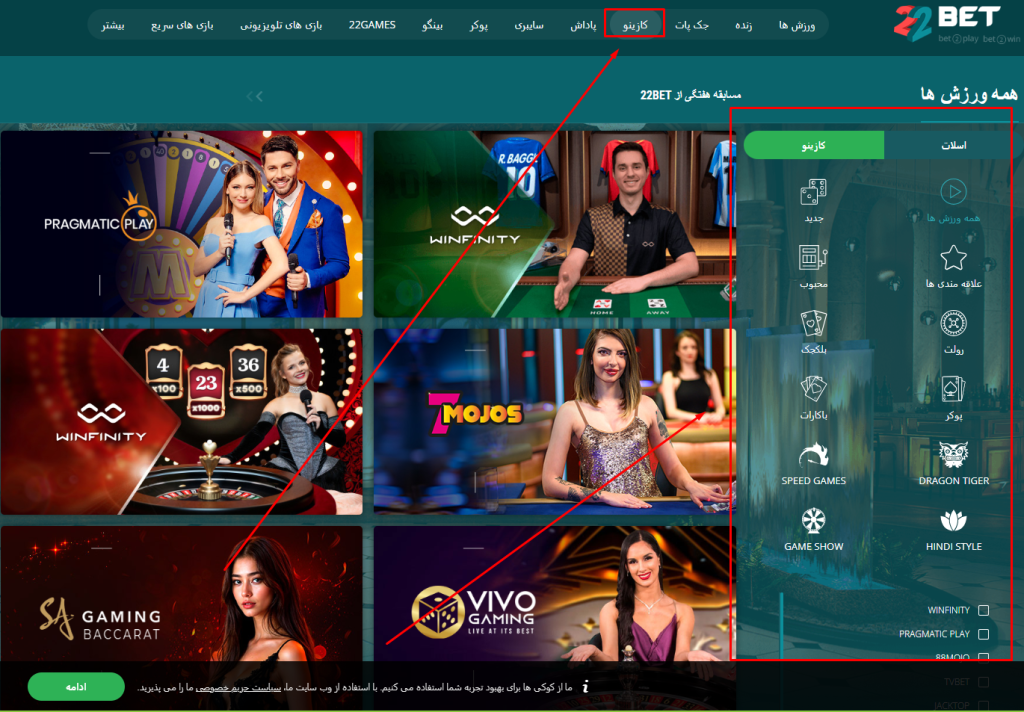Open the علاقه مندی ها favorites star icon
1024x712 pixels.
coord(953,257)
